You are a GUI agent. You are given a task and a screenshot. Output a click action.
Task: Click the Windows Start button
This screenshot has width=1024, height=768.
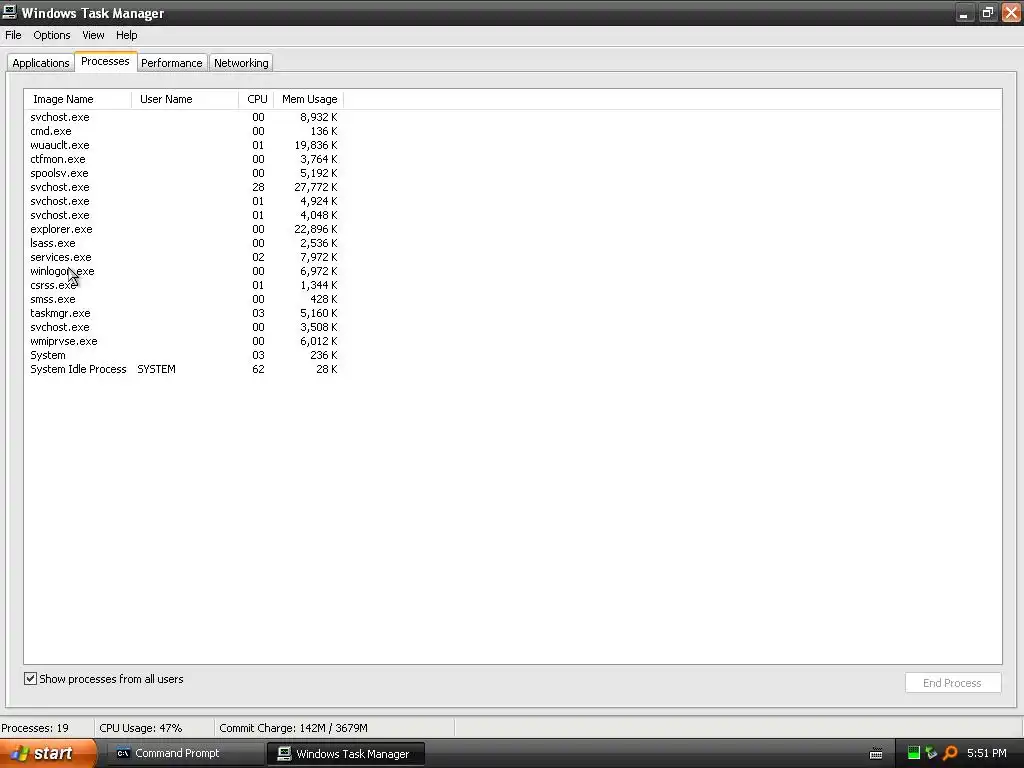(x=48, y=754)
